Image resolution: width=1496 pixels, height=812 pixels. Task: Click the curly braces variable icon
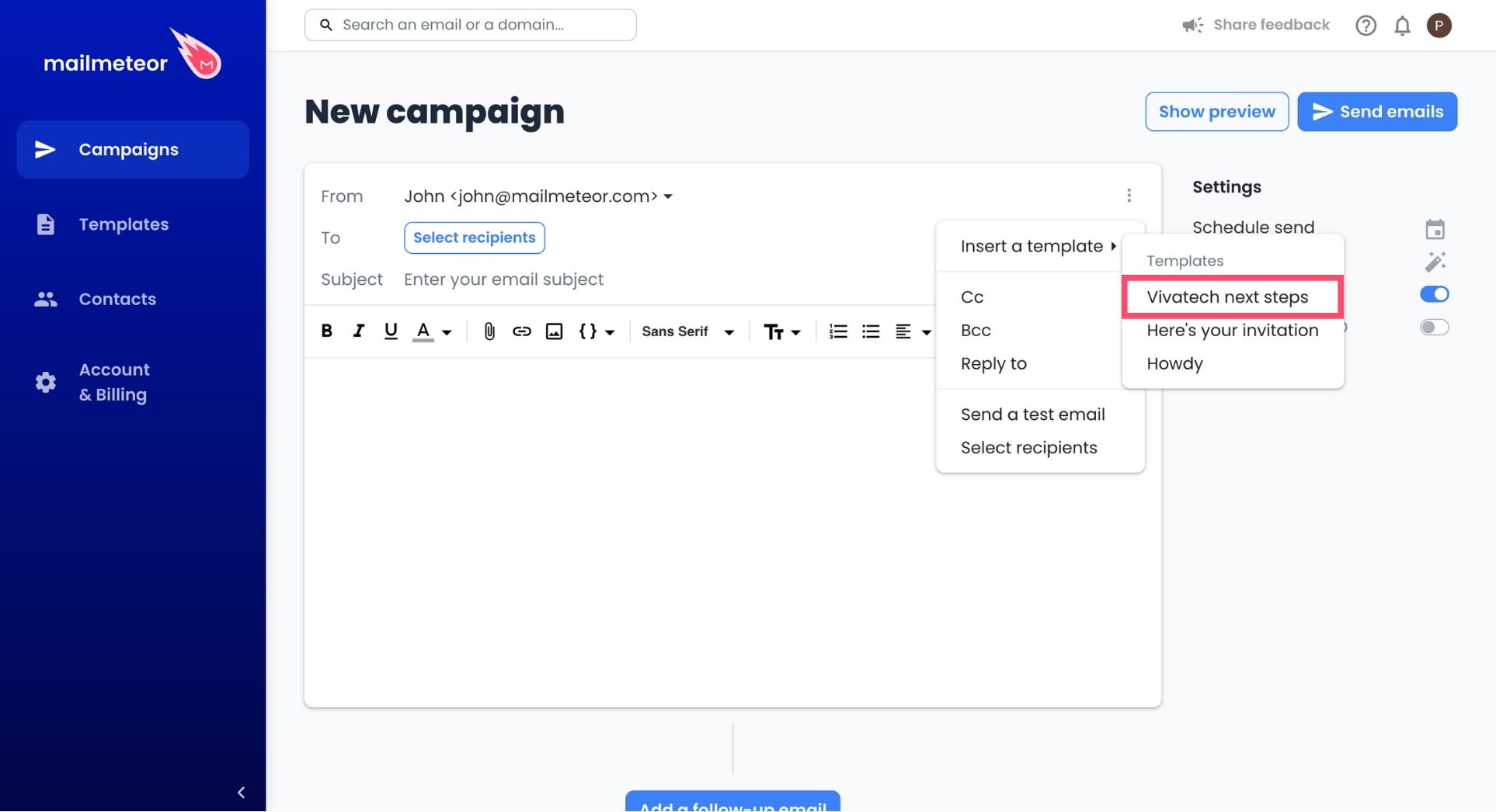coord(588,331)
